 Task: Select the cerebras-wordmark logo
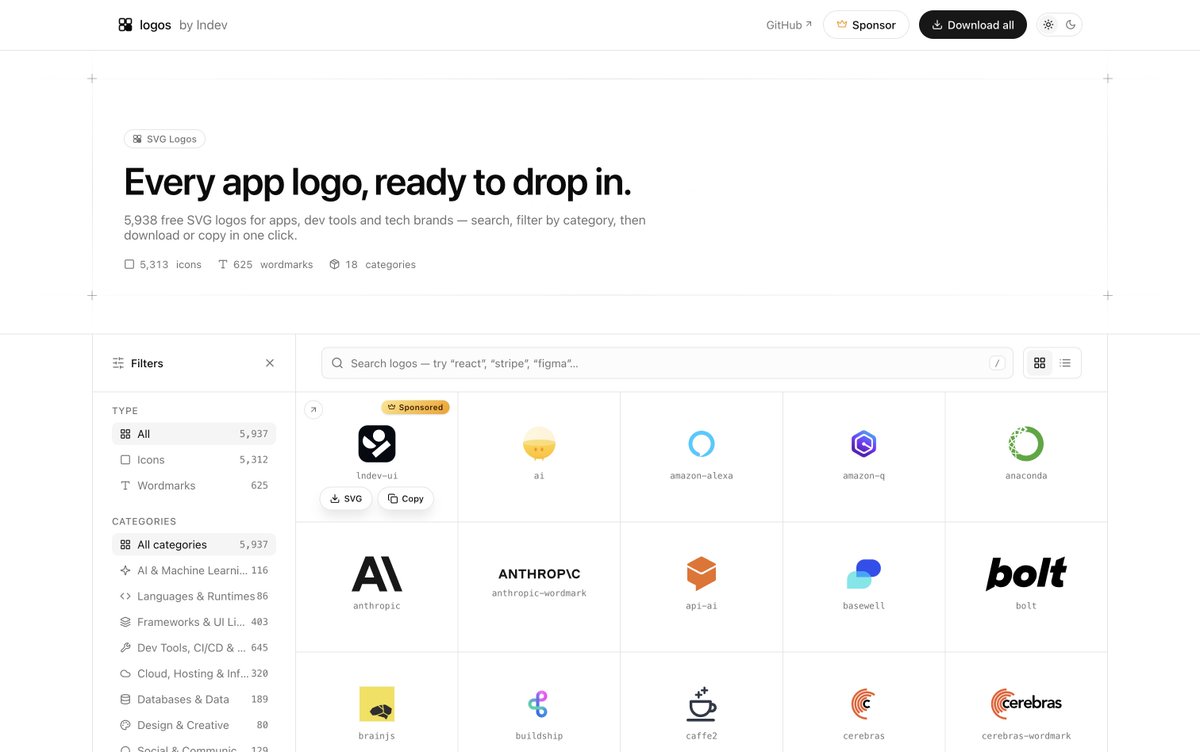pos(1026,704)
